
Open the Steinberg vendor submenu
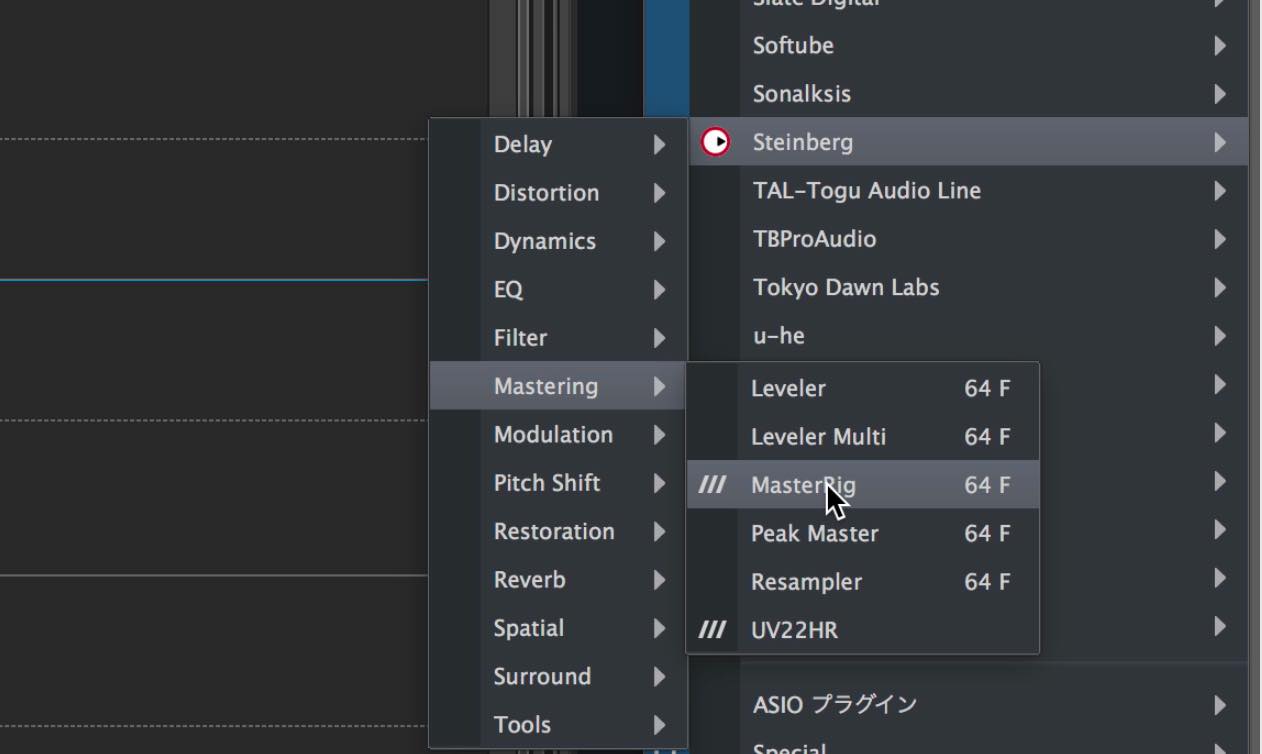click(968, 142)
